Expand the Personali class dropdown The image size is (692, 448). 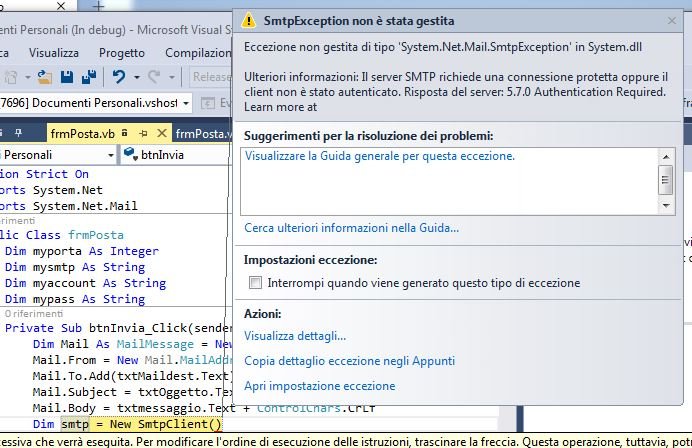pyautogui.click(x=111, y=155)
